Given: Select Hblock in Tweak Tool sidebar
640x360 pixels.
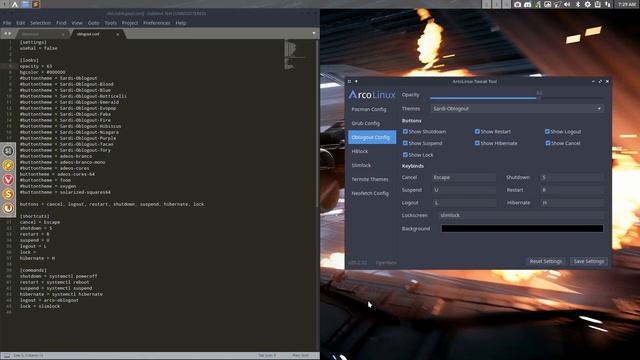Looking at the screenshot, I should (372, 151).
